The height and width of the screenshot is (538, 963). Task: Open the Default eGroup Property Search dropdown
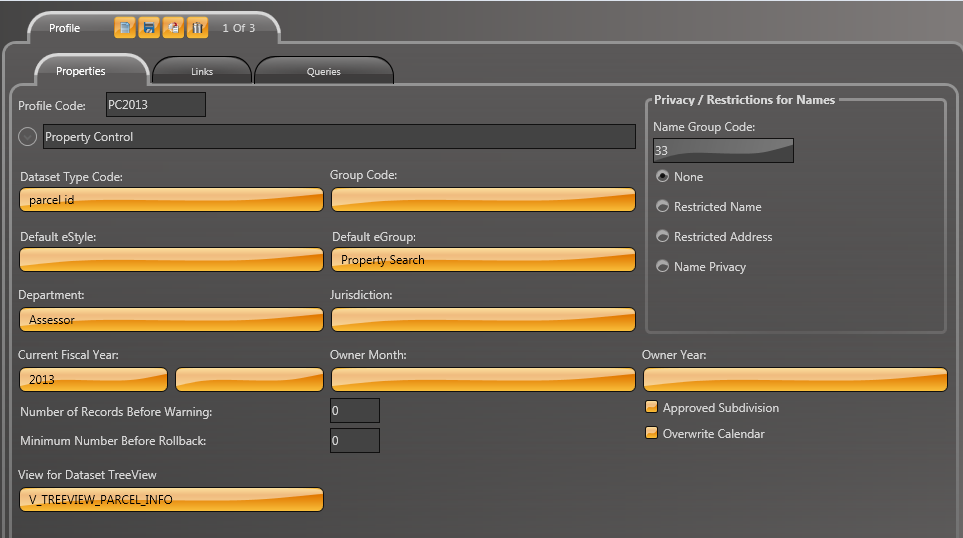[x=483, y=260]
